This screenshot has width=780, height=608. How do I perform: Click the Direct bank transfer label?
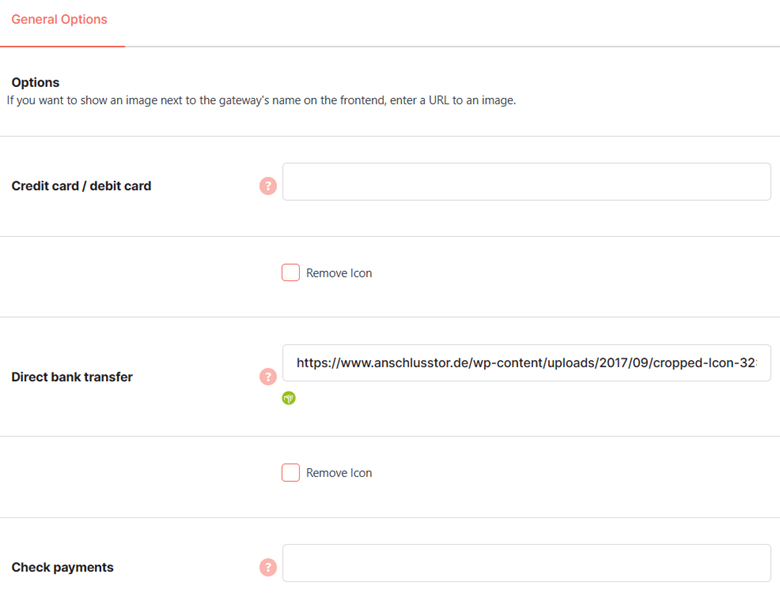click(72, 377)
